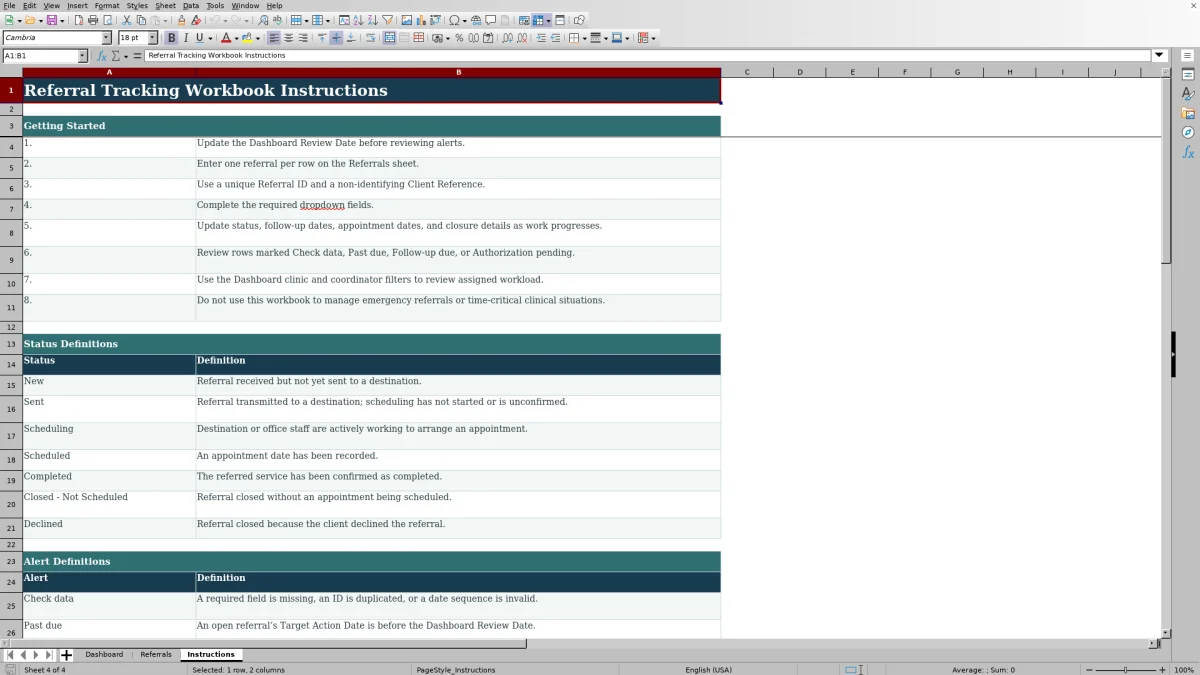Open the Format menu
Screen dimensions: 1200x675
pos(107,6)
